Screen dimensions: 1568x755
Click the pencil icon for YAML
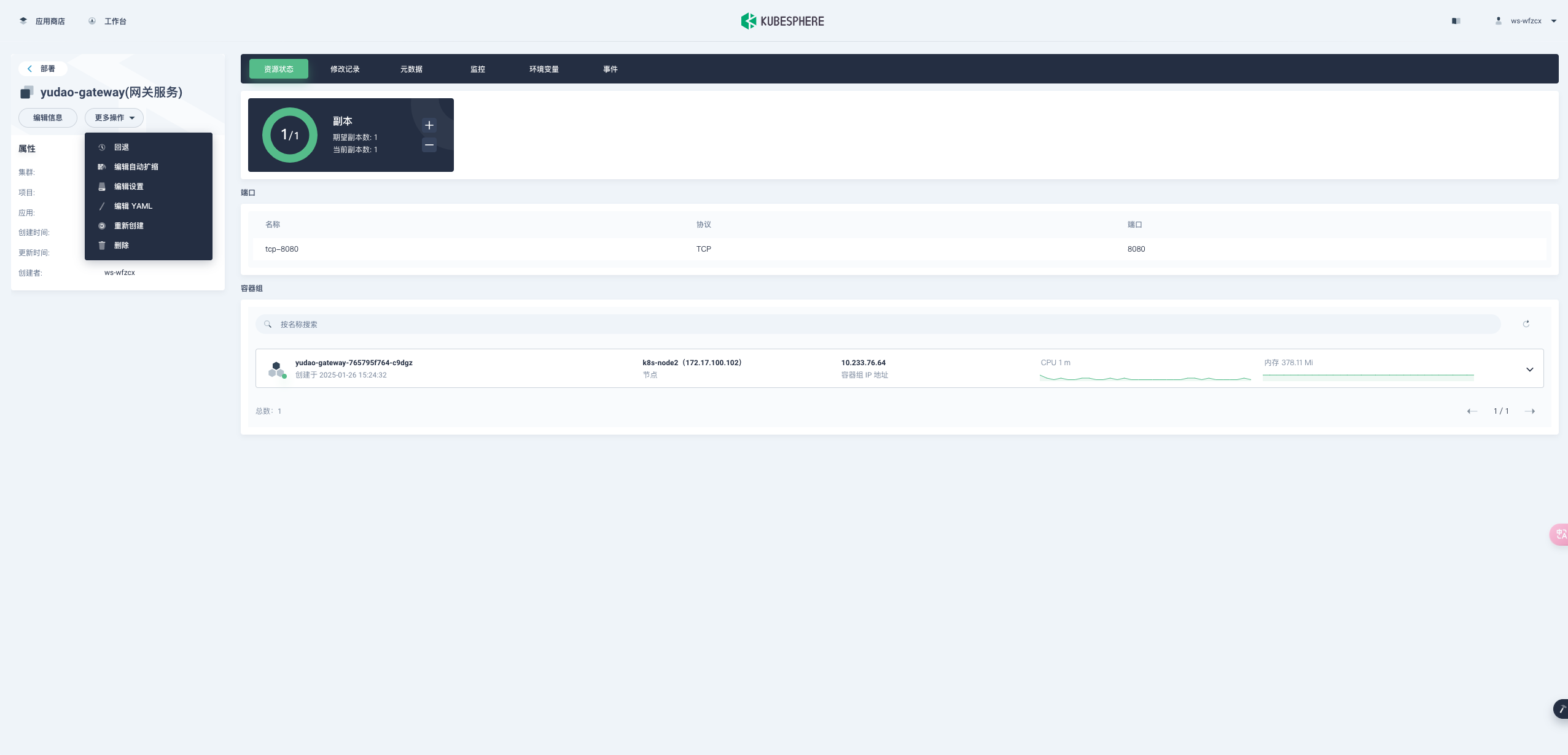click(102, 206)
